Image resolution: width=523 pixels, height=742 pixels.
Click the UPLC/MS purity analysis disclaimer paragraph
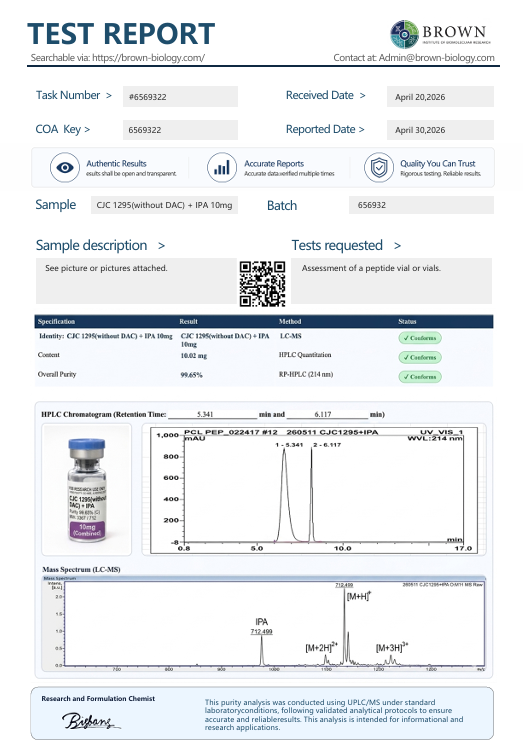pos(334,715)
